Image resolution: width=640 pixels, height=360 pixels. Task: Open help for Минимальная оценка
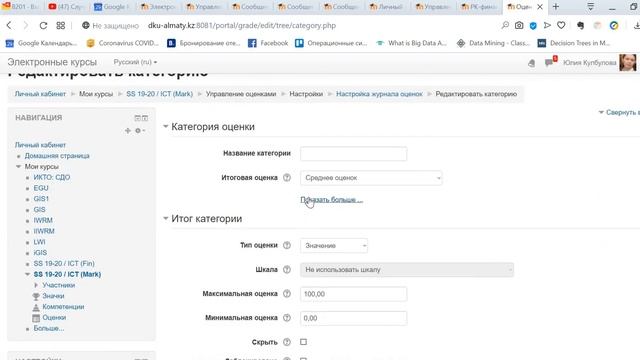coord(287,318)
